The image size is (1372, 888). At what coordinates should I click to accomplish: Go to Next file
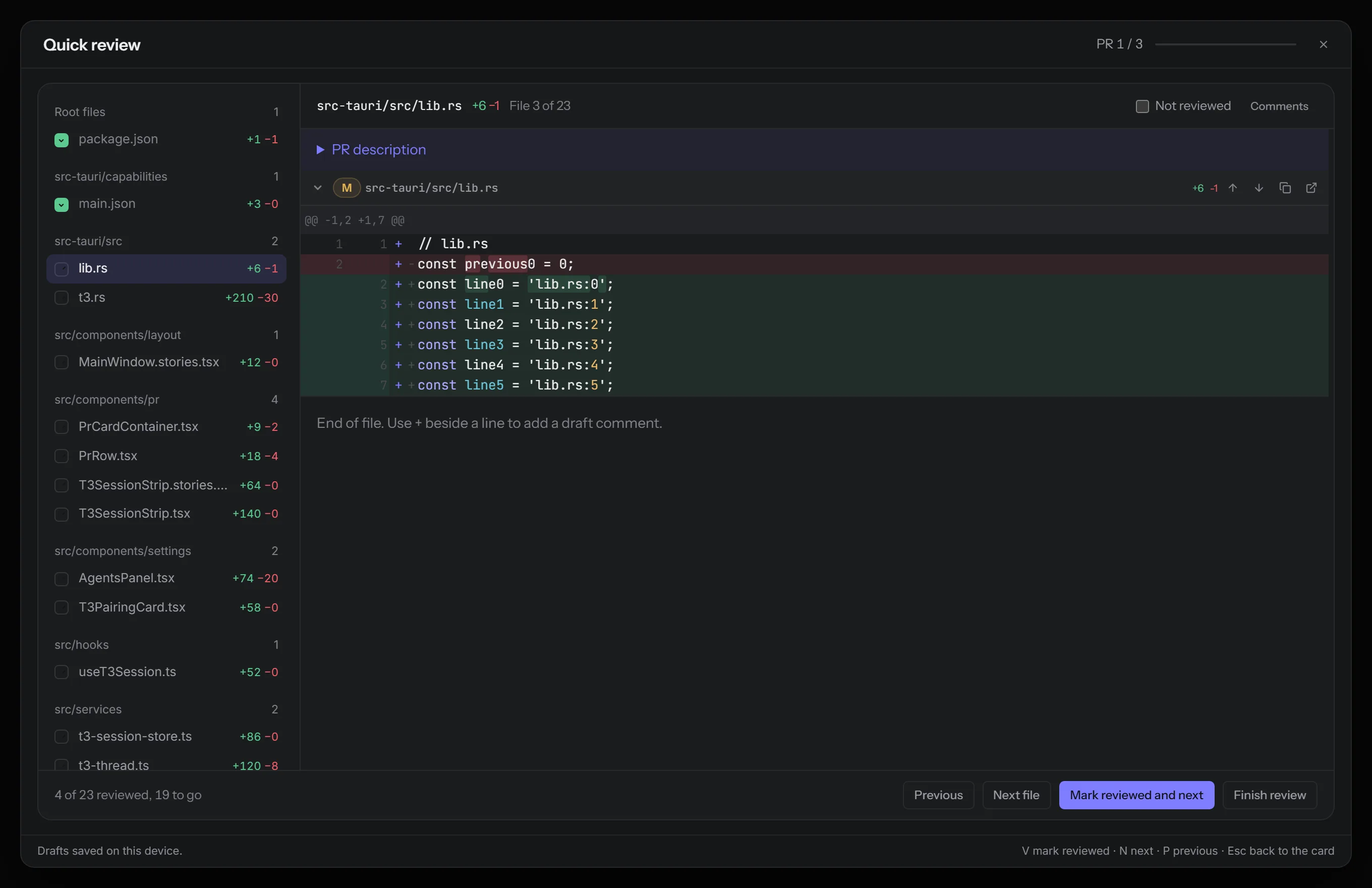point(1016,795)
